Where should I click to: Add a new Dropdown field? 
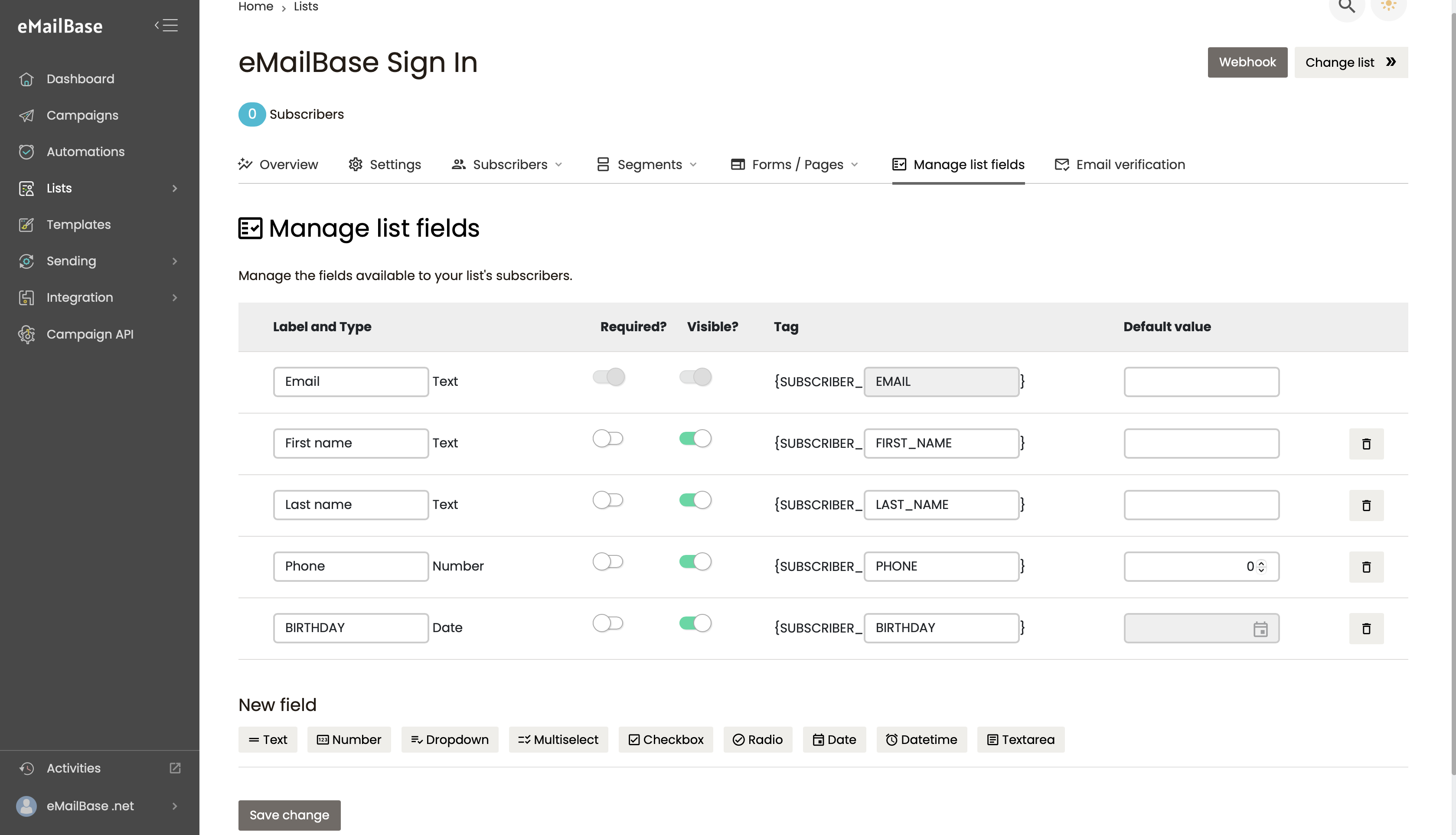[450, 740]
